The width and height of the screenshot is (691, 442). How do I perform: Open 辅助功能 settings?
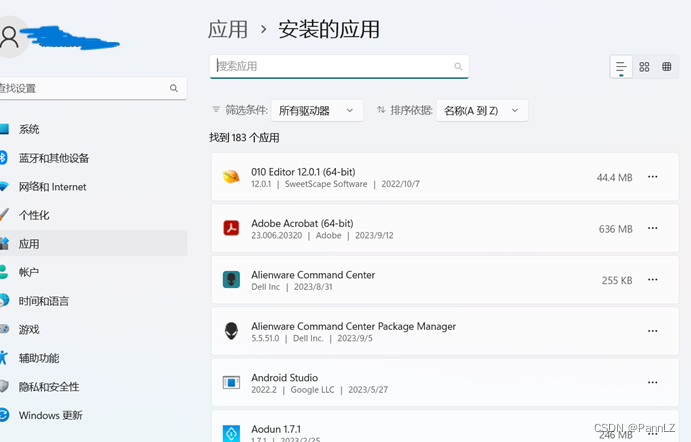point(93,358)
